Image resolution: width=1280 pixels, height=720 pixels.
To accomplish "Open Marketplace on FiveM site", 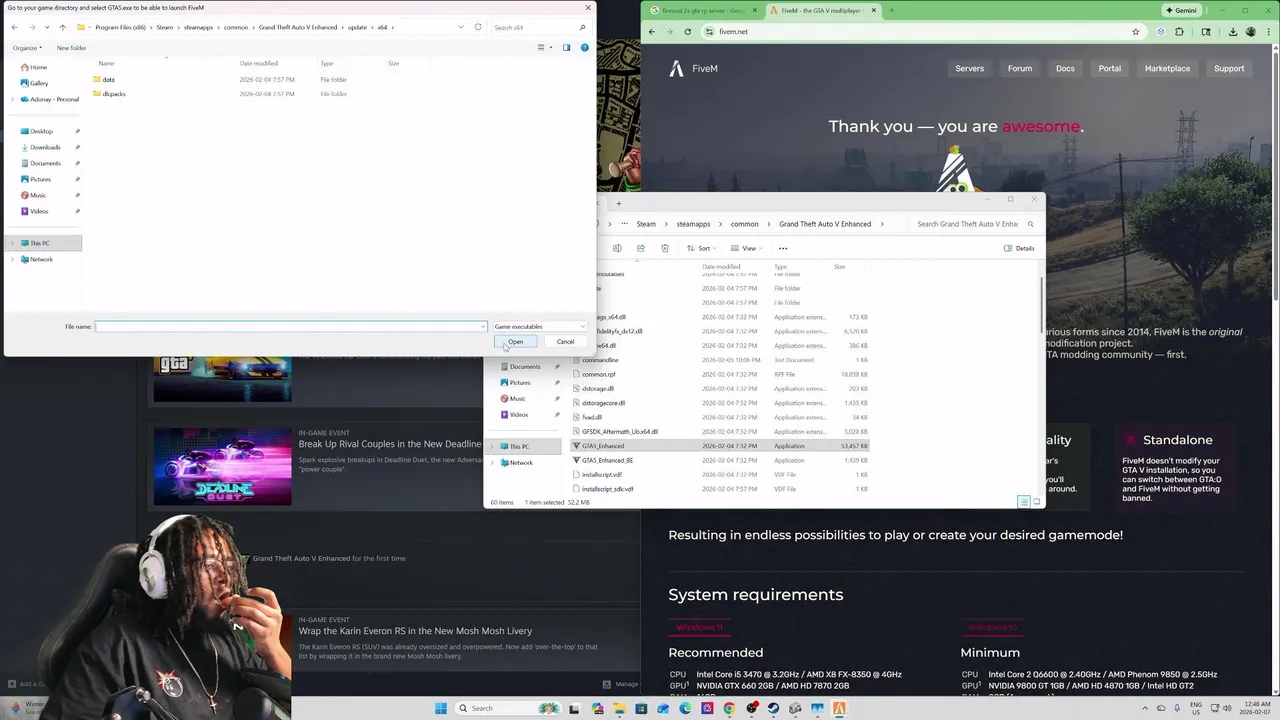I will (1167, 68).
